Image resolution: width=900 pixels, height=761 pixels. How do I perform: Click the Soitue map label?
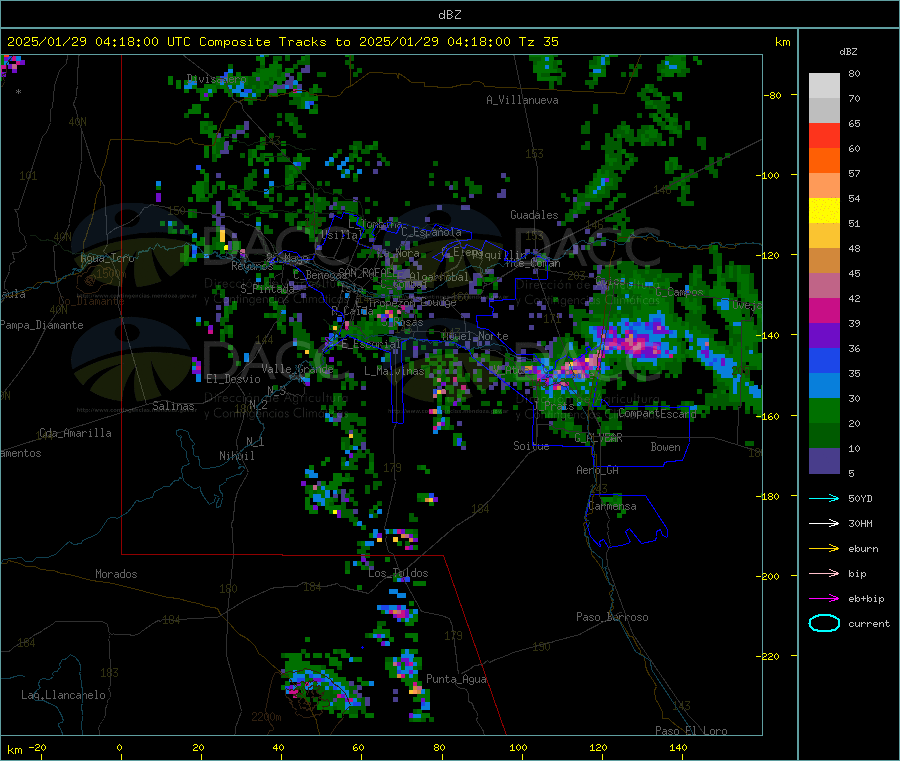(531, 446)
